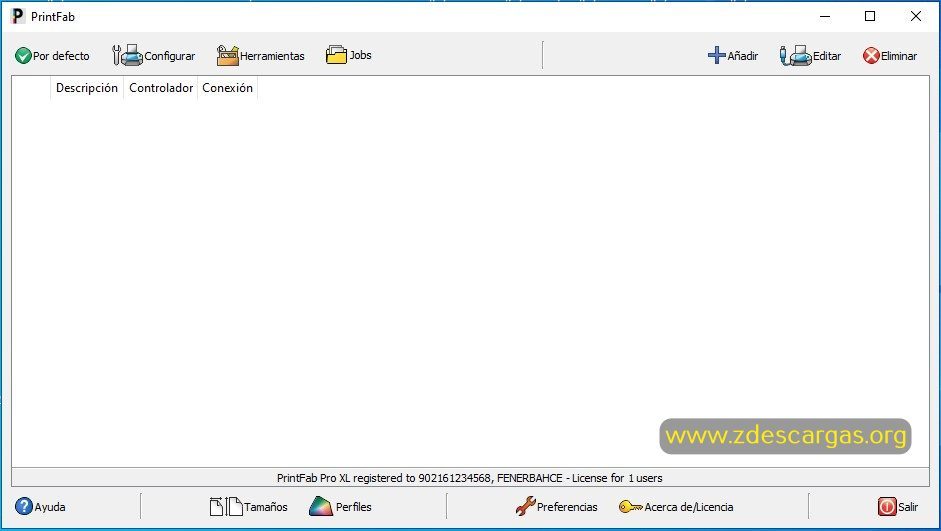This screenshot has height=531, width=941.
Task: Click the Eliminar label
Action: tap(899, 56)
